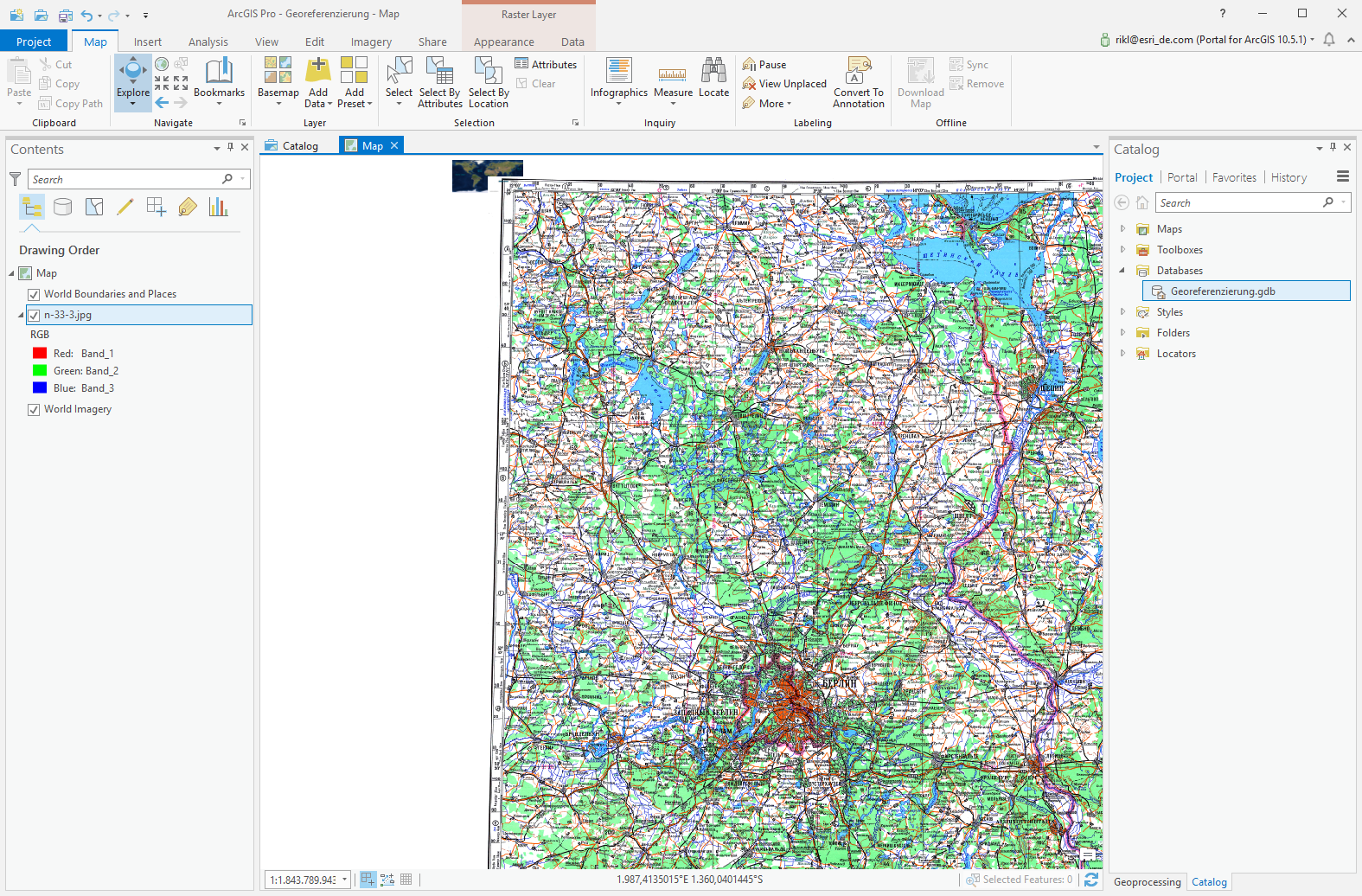Choose the Measure tool
Viewport: 1362px width, 896px height.
[x=673, y=82]
